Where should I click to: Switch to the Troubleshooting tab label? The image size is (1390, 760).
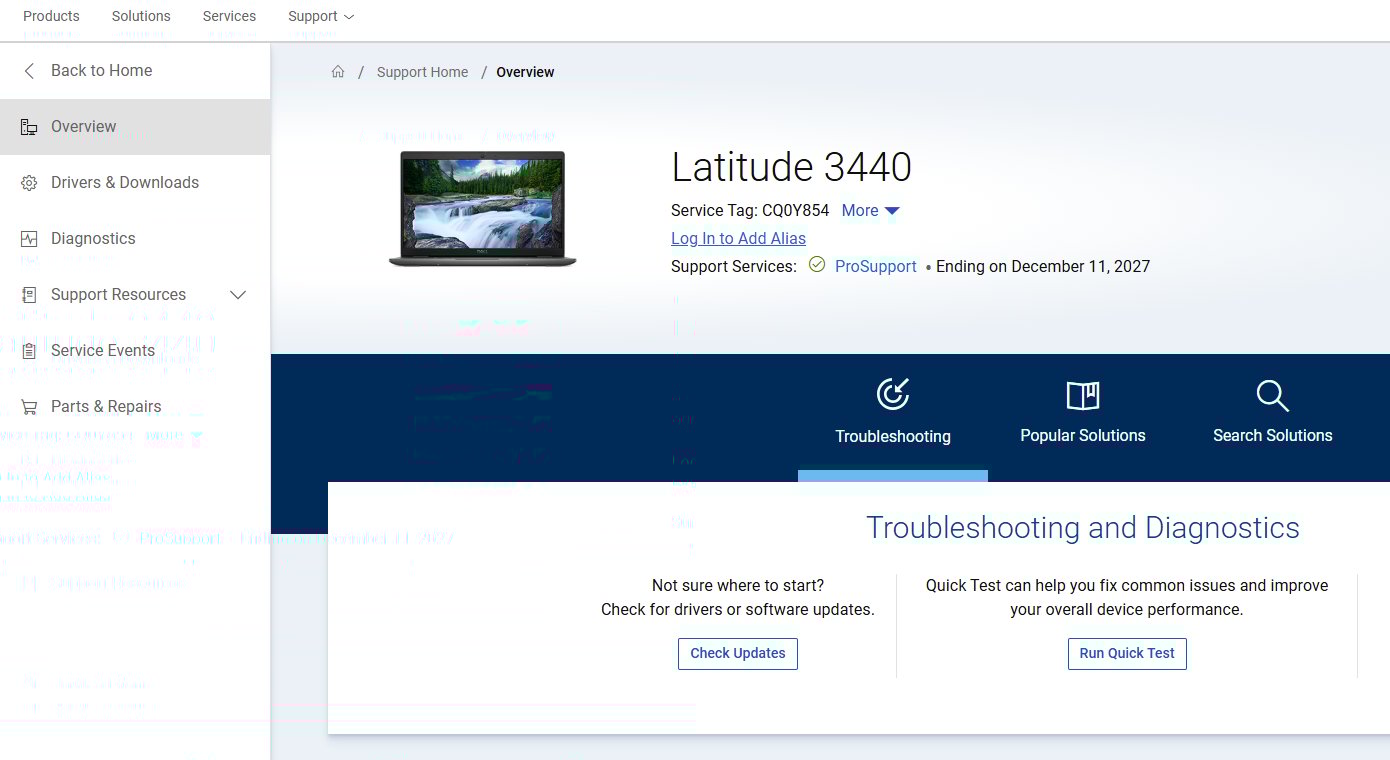coord(893,436)
